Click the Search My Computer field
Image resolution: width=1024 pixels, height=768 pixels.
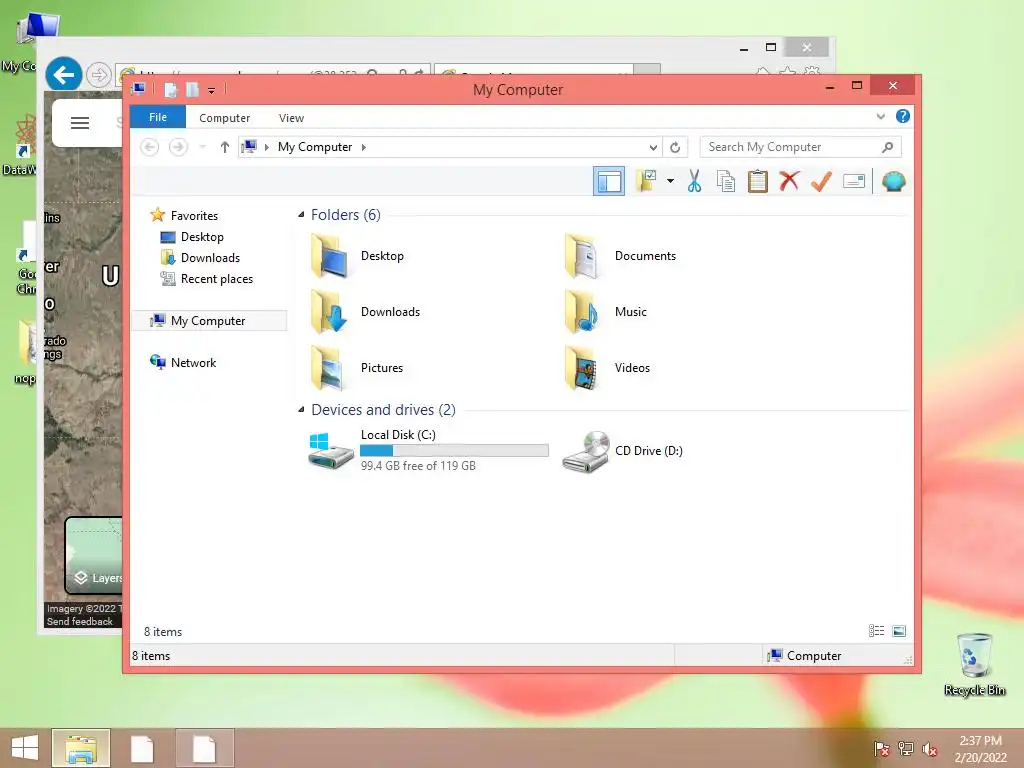click(x=800, y=147)
